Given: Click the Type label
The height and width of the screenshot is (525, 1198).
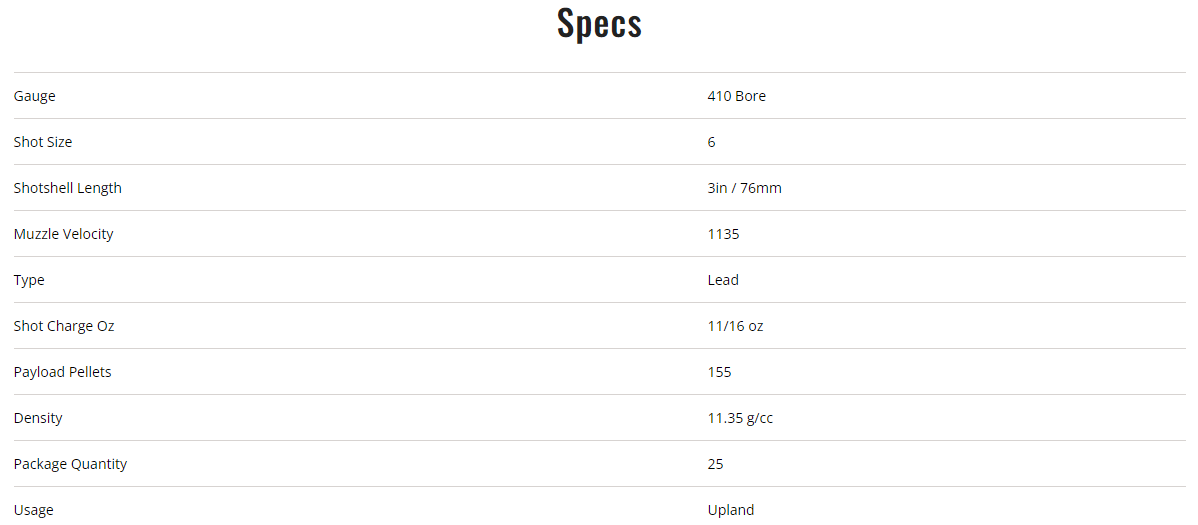Looking at the screenshot, I should 29,280.
